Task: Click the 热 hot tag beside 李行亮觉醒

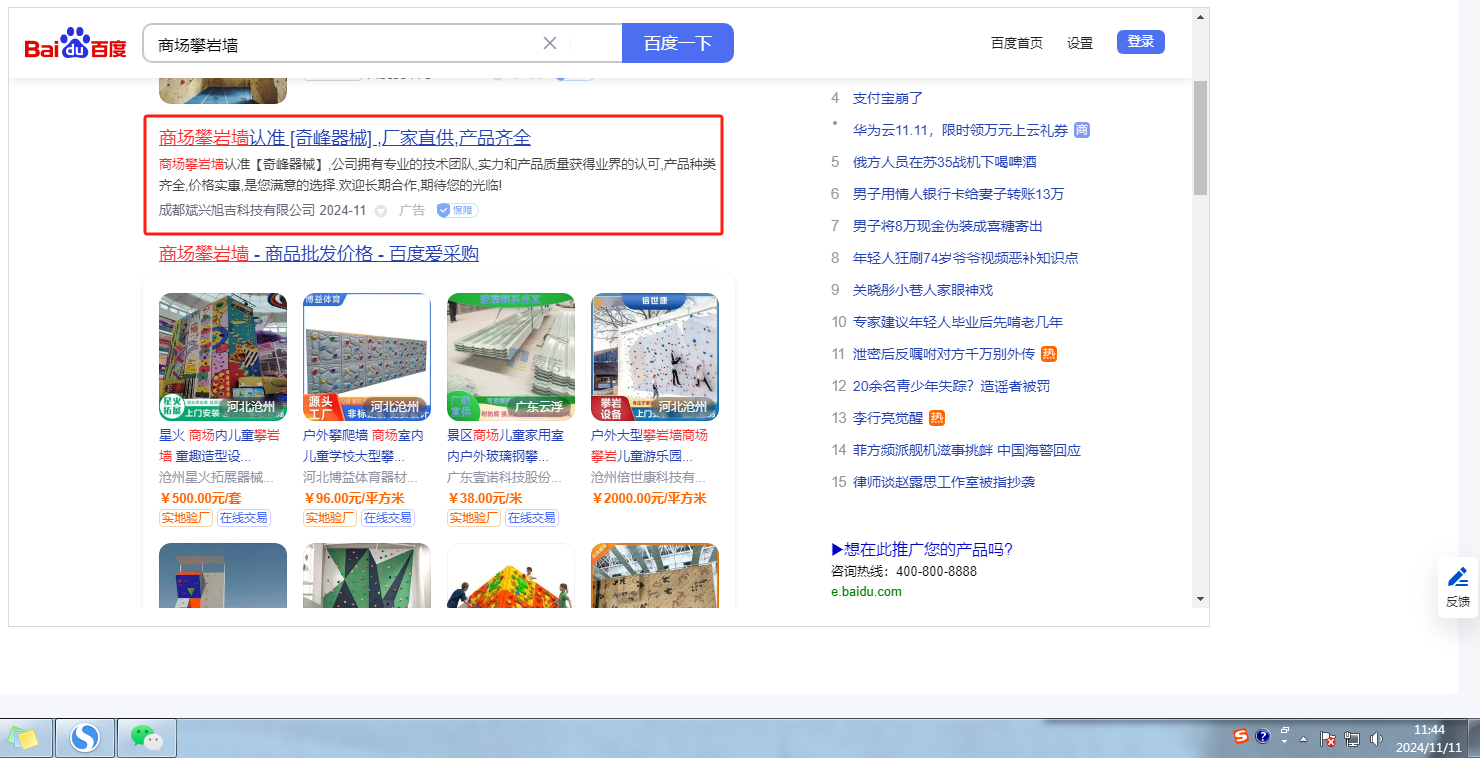Action: [937, 418]
